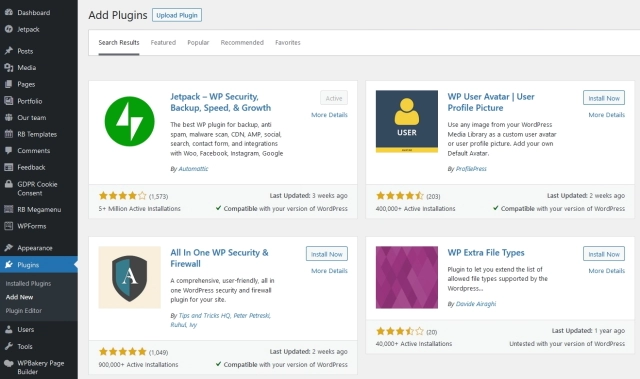
Task: Click the RB Megamenu icon
Action: 9,209
